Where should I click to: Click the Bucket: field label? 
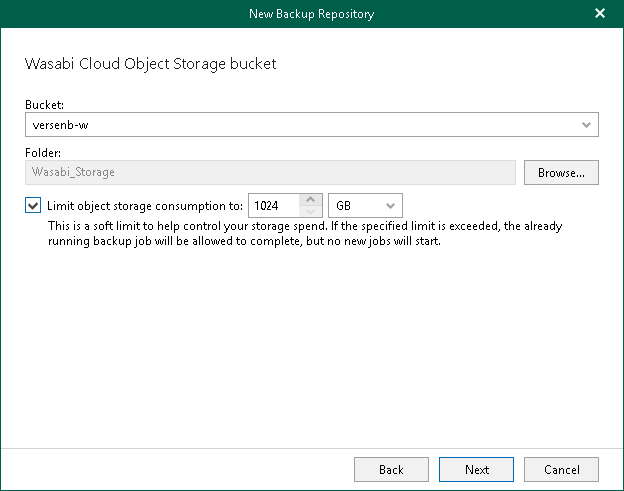point(44,105)
